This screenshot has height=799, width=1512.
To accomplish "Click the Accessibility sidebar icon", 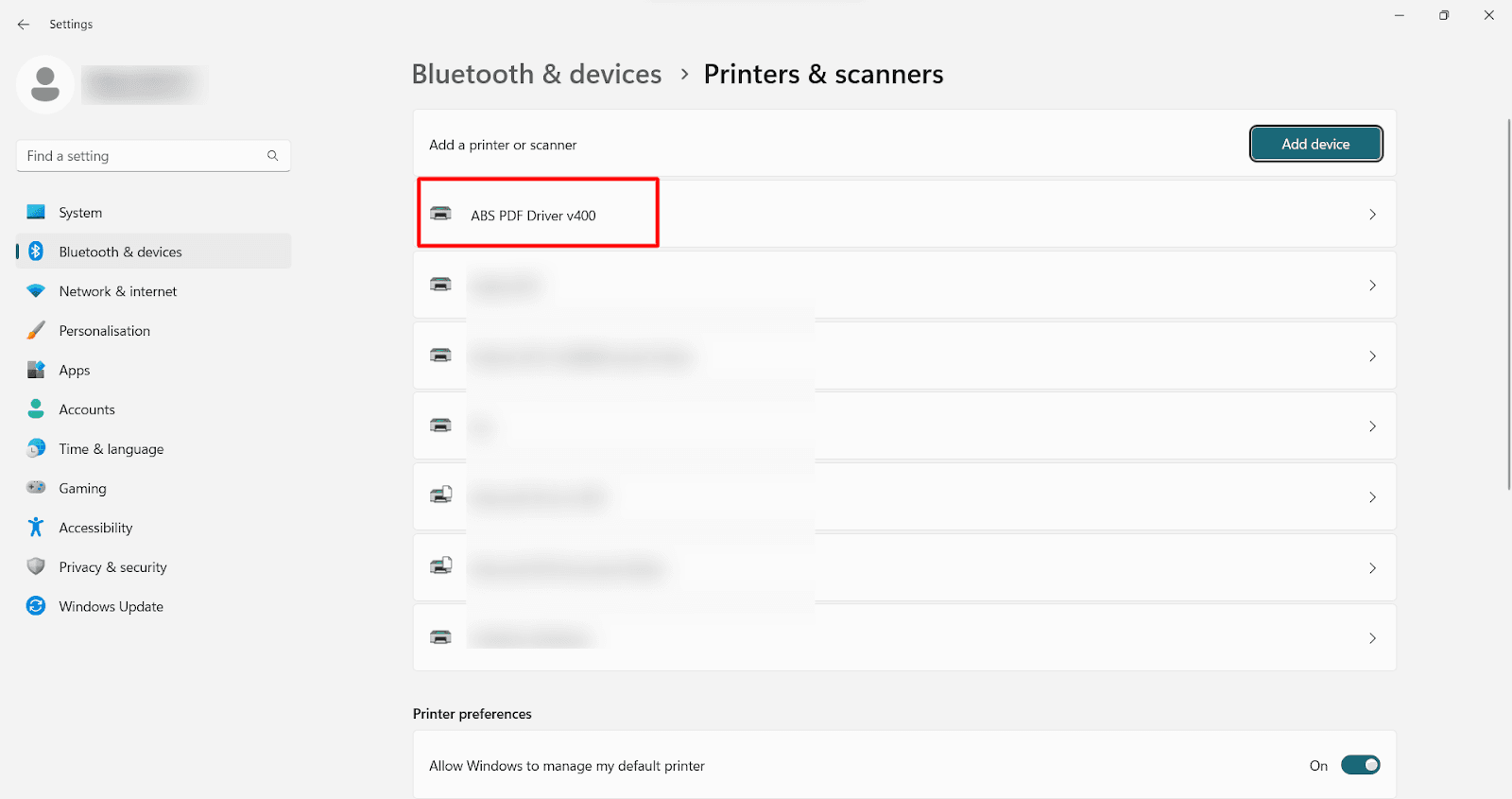I will click(x=36, y=528).
